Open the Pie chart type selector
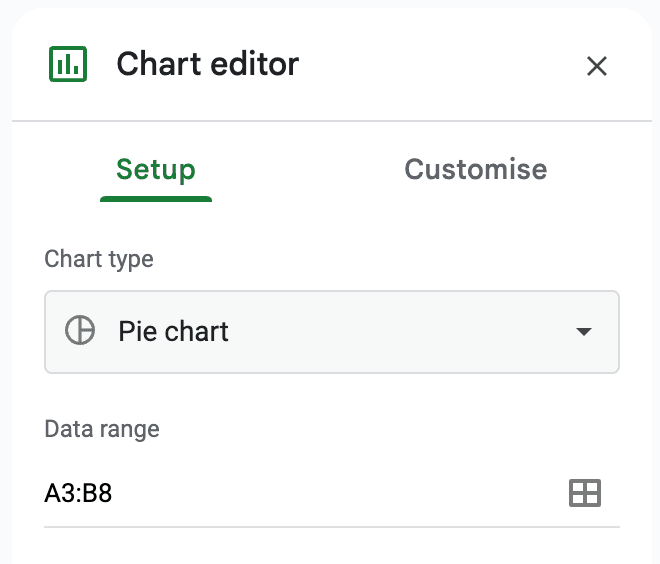Screen dimensions: 660x564 pos(332,332)
